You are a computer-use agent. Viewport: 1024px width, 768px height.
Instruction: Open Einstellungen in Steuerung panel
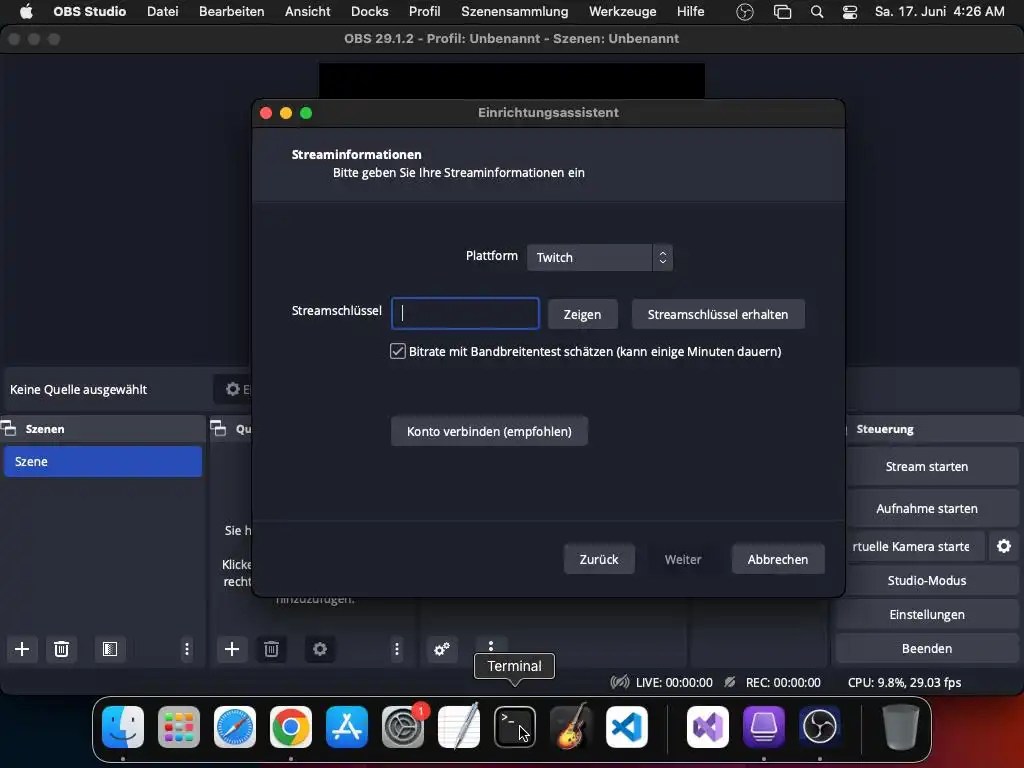pyautogui.click(x=927, y=614)
